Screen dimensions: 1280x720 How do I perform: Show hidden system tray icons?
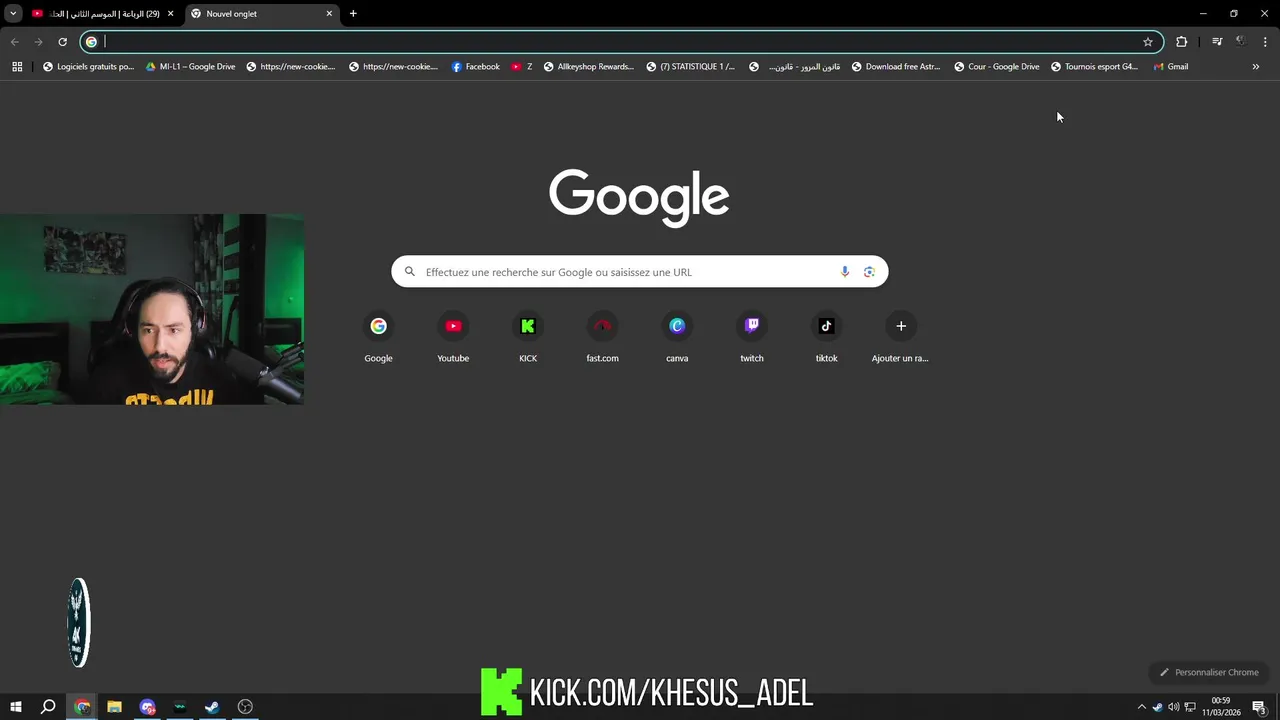[1142, 707]
